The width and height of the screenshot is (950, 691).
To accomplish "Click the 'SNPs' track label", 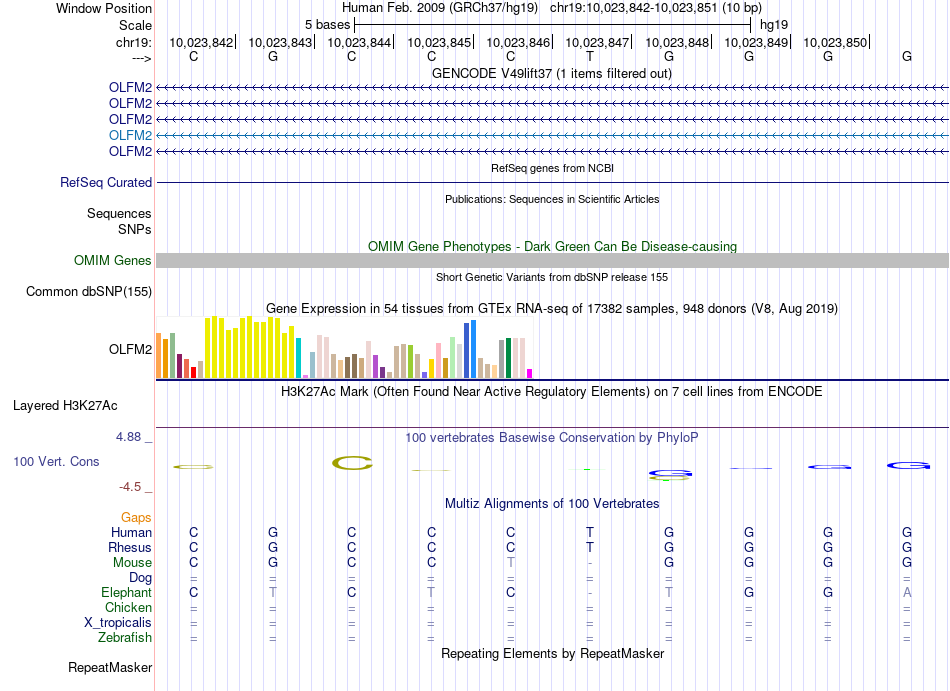I will click(135, 230).
